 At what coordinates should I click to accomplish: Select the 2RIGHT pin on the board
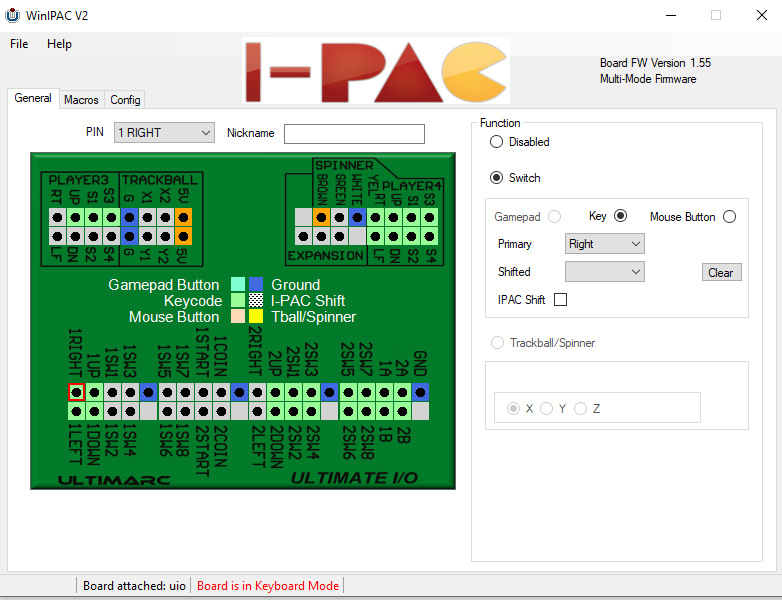pyautogui.click(x=257, y=393)
